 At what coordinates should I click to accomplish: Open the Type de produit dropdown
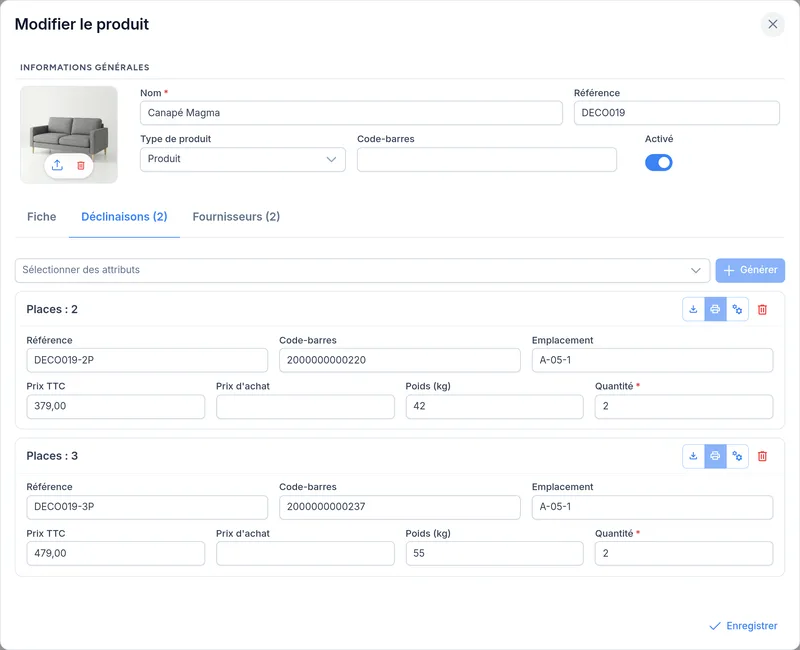pyautogui.click(x=243, y=159)
